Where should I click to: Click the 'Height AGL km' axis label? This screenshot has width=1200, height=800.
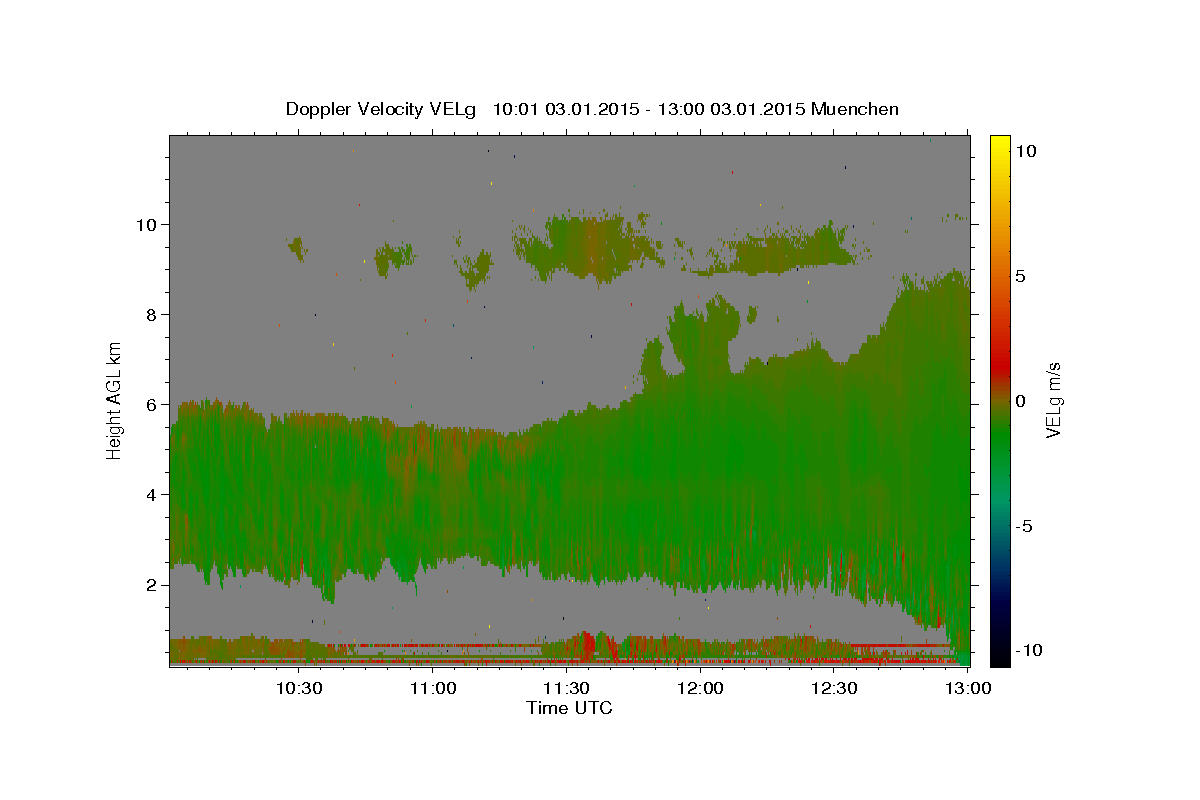pos(115,400)
